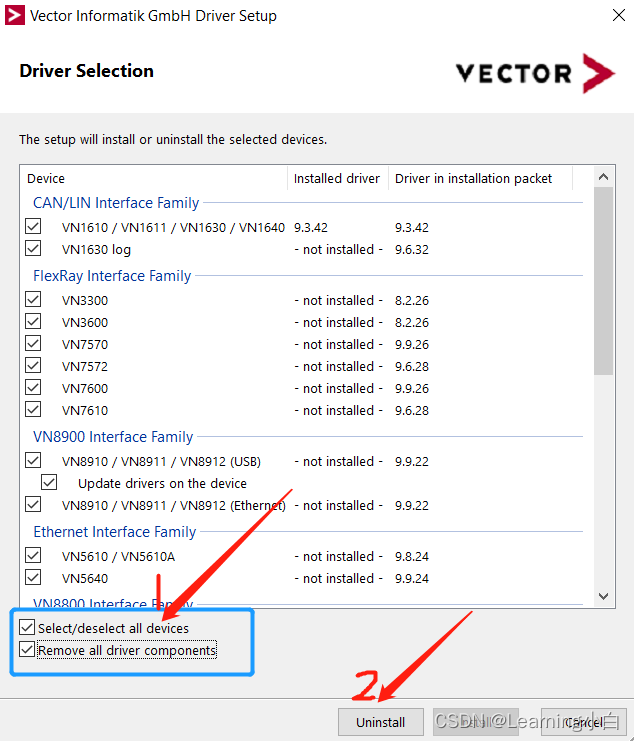The width and height of the screenshot is (634, 741).
Task: Close the Driver Setup window
Action: pyautogui.click(x=618, y=15)
